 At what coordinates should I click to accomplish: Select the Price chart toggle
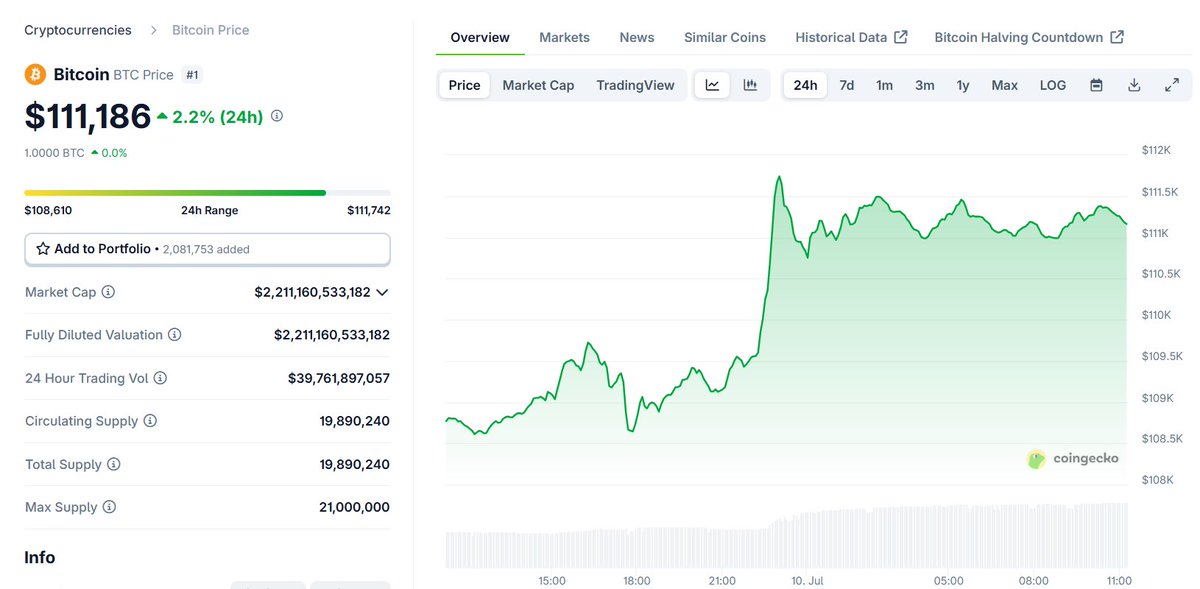pyautogui.click(x=464, y=85)
